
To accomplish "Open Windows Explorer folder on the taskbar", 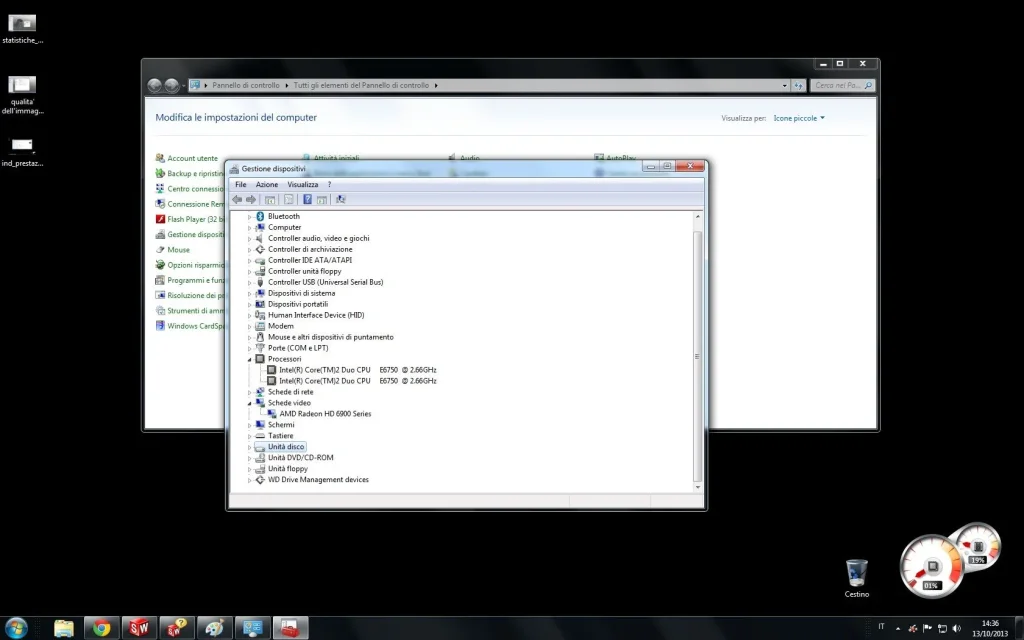I will [64, 628].
